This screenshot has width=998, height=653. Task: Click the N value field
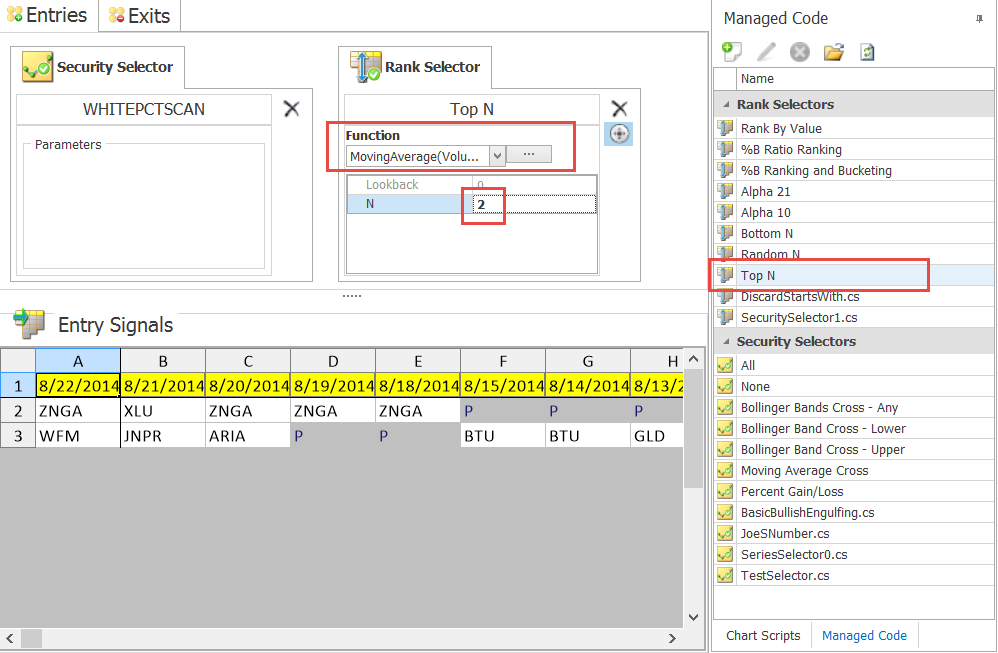534,204
